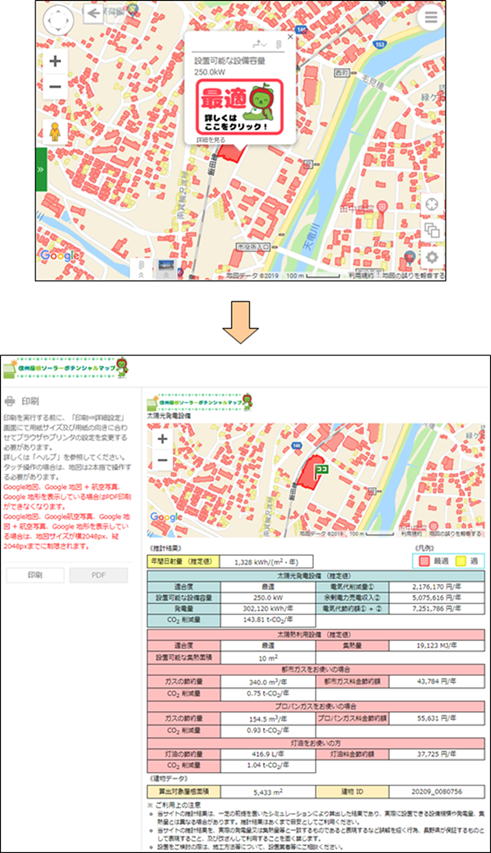Click the pan compass control on the map
This screenshot has height=853, width=491.
[x=58, y=20]
